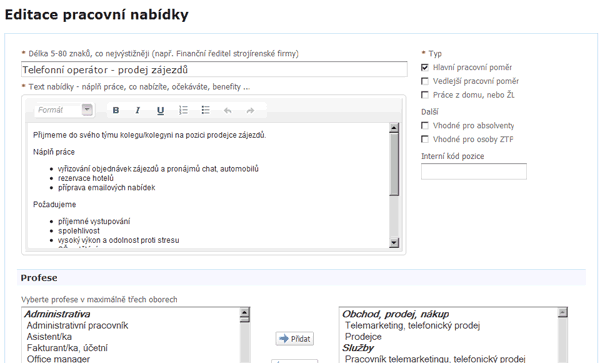Select Služby heading in right list
The height and width of the screenshot is (363, 600).
(x=358, y=348)
